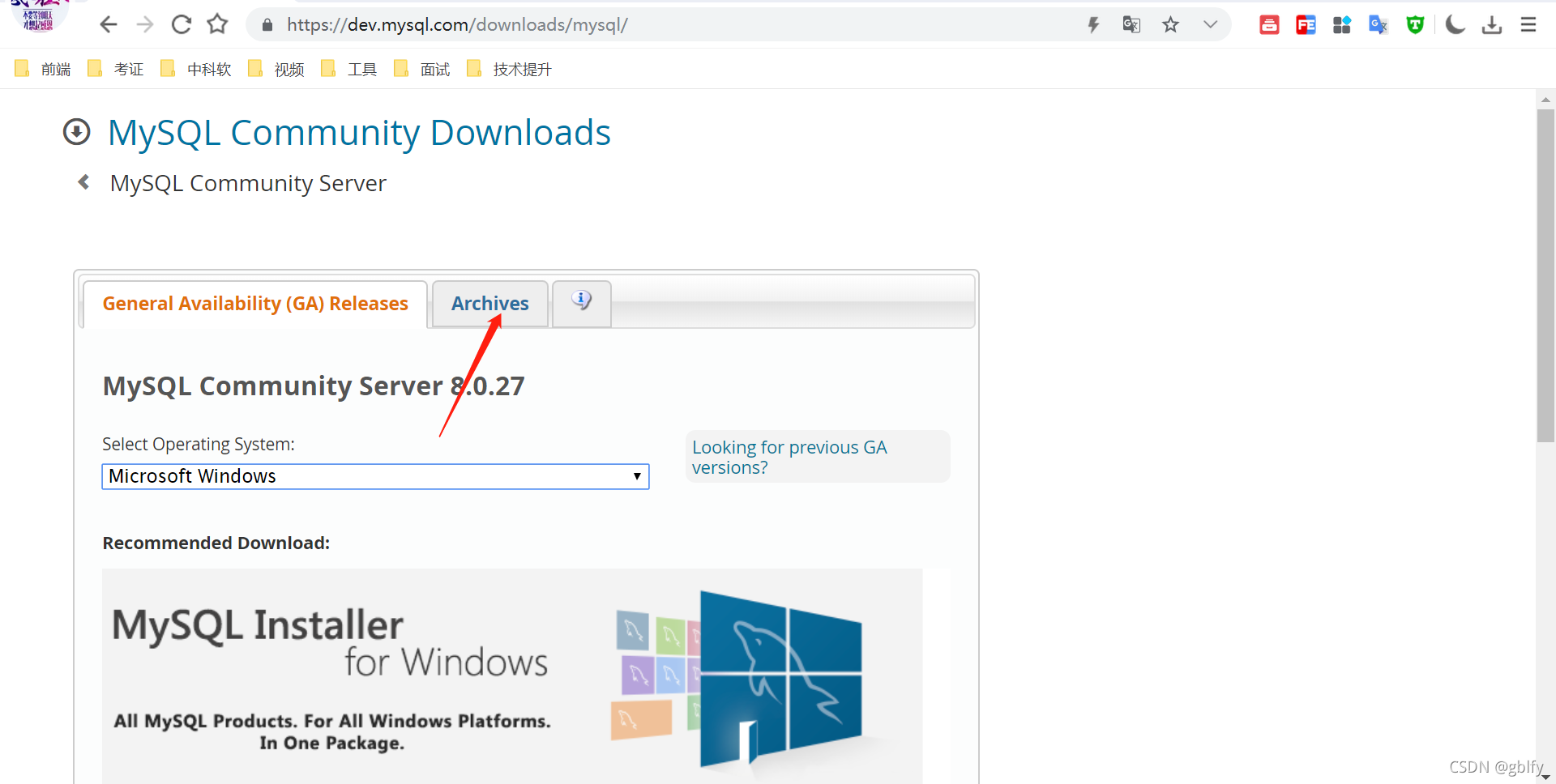Open the 面试 bookmark folder
Viewport: 1556px width, 784px height.
pyautogui.click(x=422, y=69)
